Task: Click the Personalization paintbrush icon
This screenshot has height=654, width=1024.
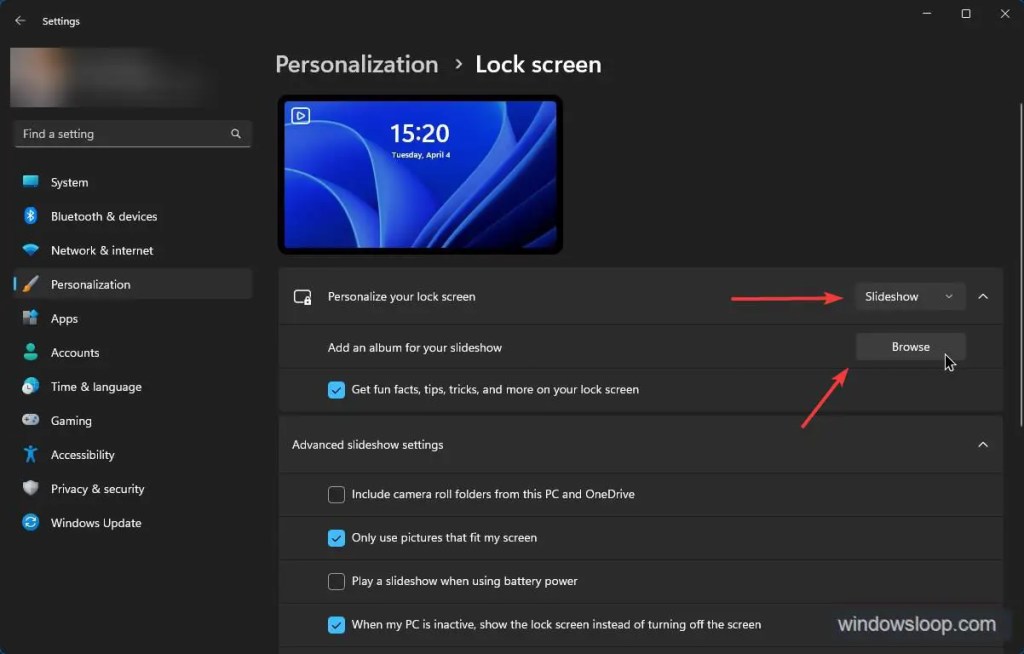Action: tap(30, 284)
